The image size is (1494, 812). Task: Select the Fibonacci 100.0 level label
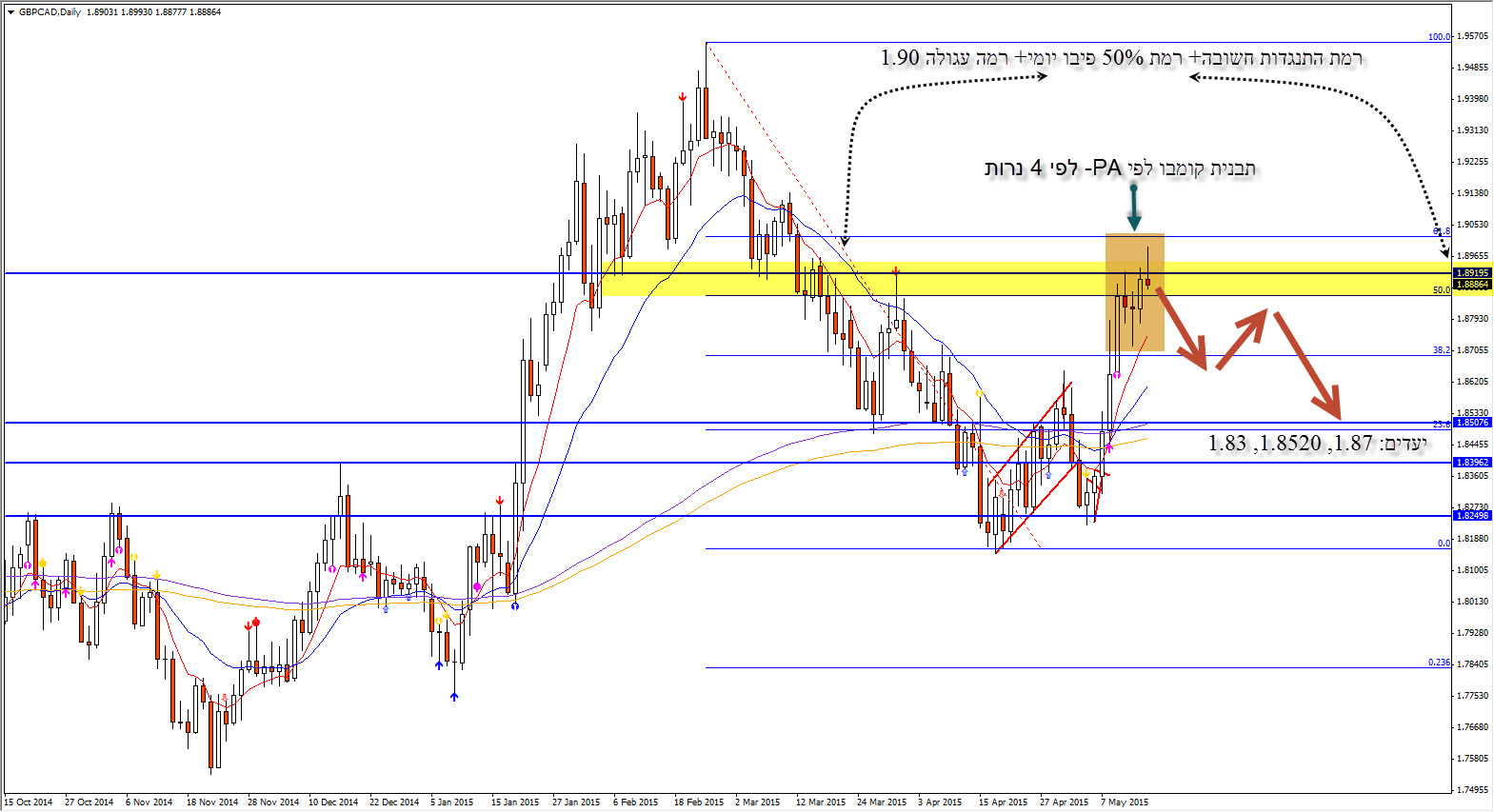pyautogui.click(x=1438, y=37)
